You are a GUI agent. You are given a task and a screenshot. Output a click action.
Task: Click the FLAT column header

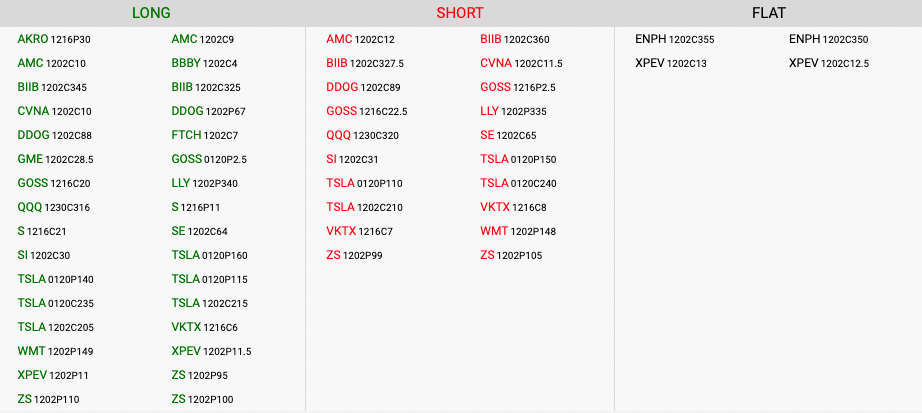(x=768, y=13)
